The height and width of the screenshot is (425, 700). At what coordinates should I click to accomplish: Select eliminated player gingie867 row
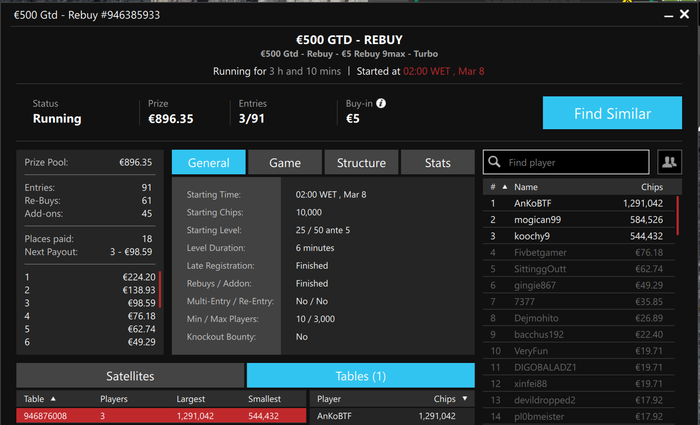tap(579, 285)
